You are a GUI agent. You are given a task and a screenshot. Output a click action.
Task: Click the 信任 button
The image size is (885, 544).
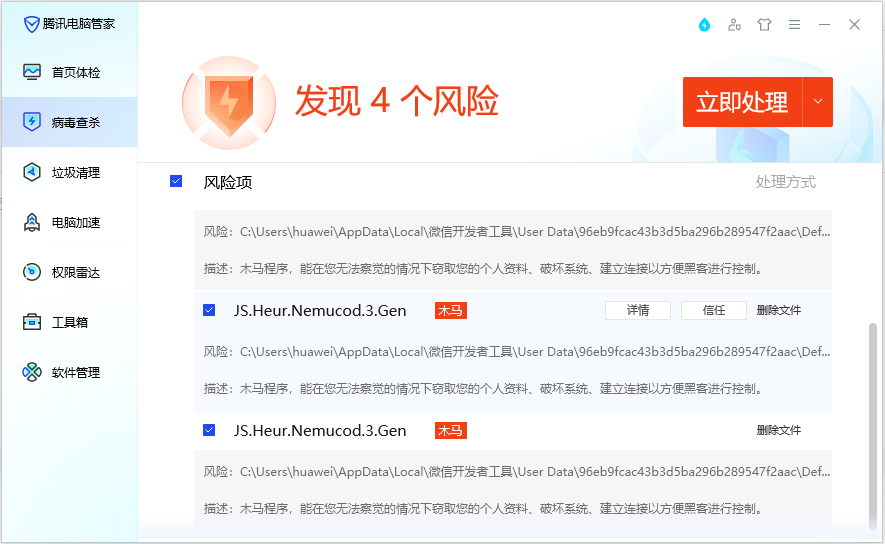(714, 310)
